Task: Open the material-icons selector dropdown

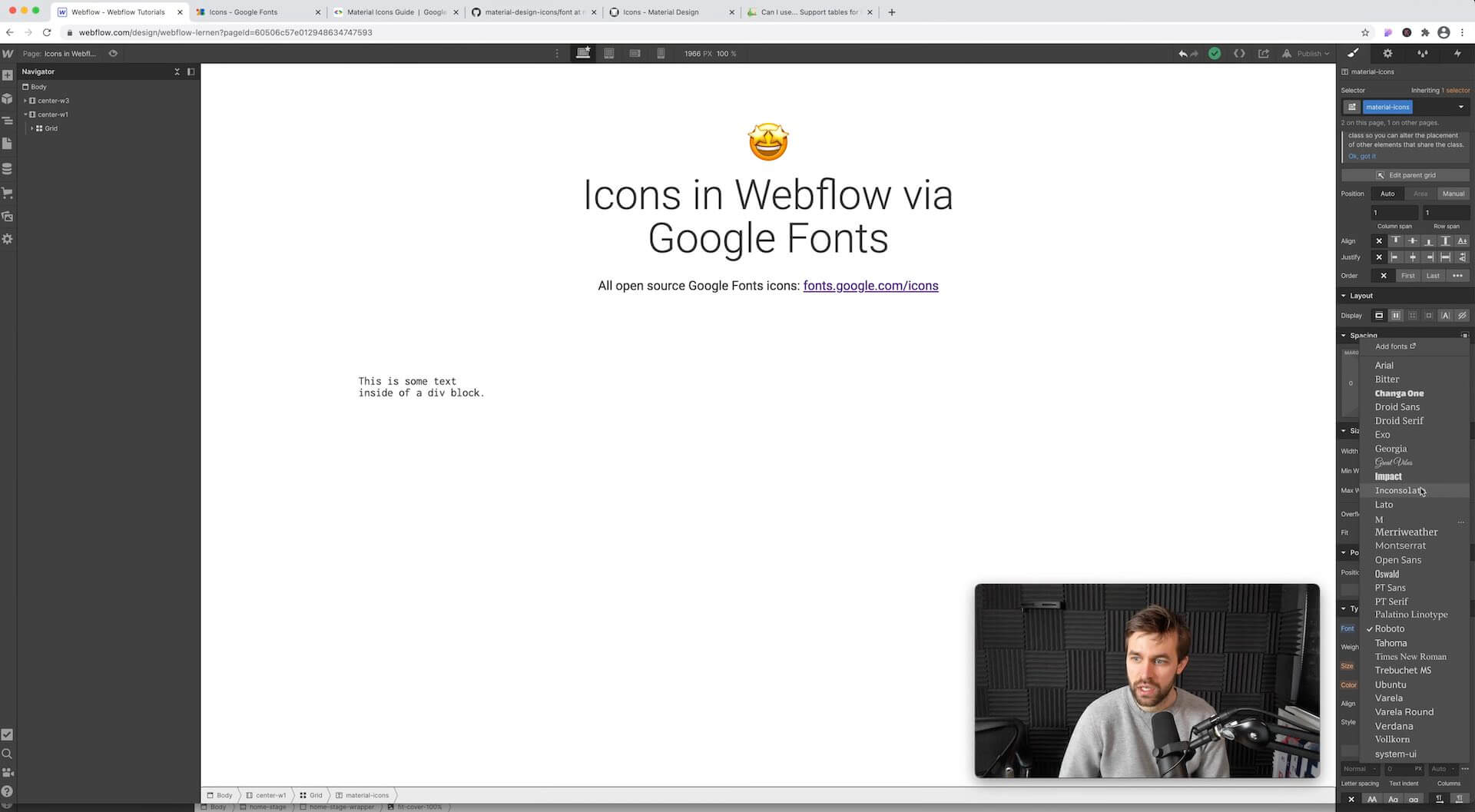Action: click(x=1461, y=107)
